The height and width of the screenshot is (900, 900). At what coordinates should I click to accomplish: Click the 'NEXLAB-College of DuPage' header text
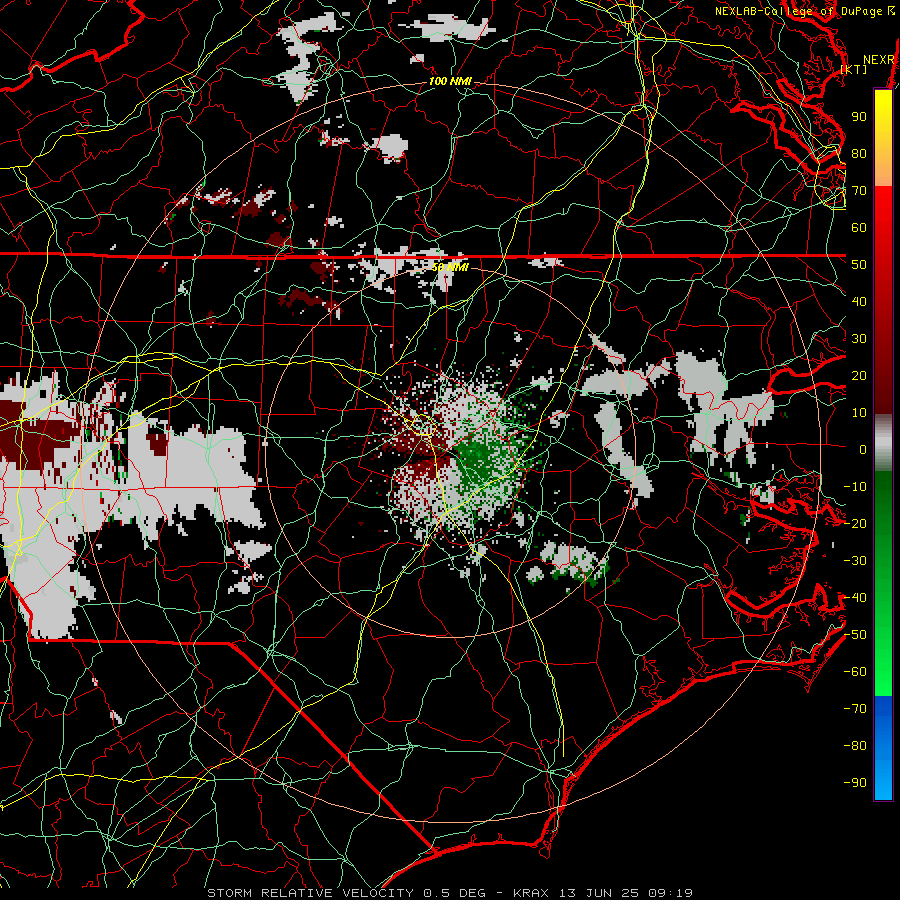800,11
